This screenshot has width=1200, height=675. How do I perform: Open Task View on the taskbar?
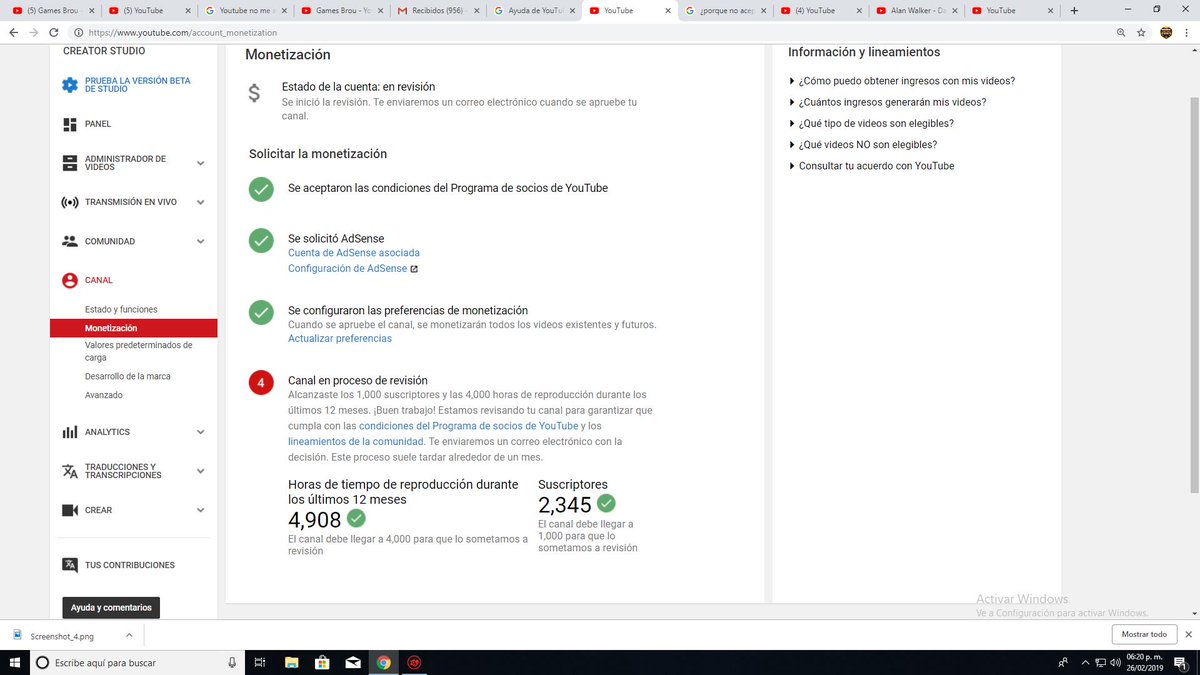[x=259, y=662]
